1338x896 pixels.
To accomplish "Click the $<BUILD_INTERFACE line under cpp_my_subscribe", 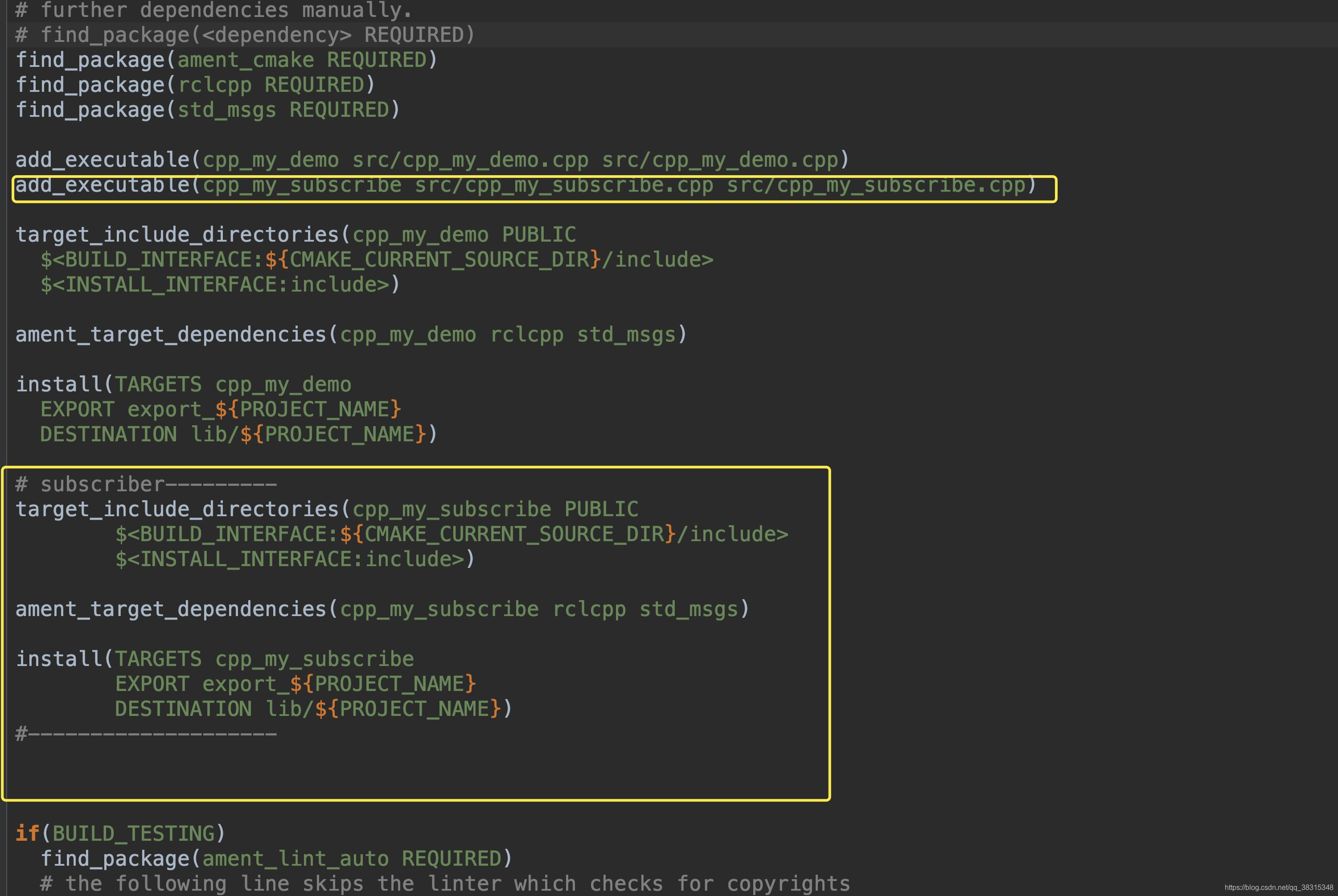I will [x=452, y=535].
